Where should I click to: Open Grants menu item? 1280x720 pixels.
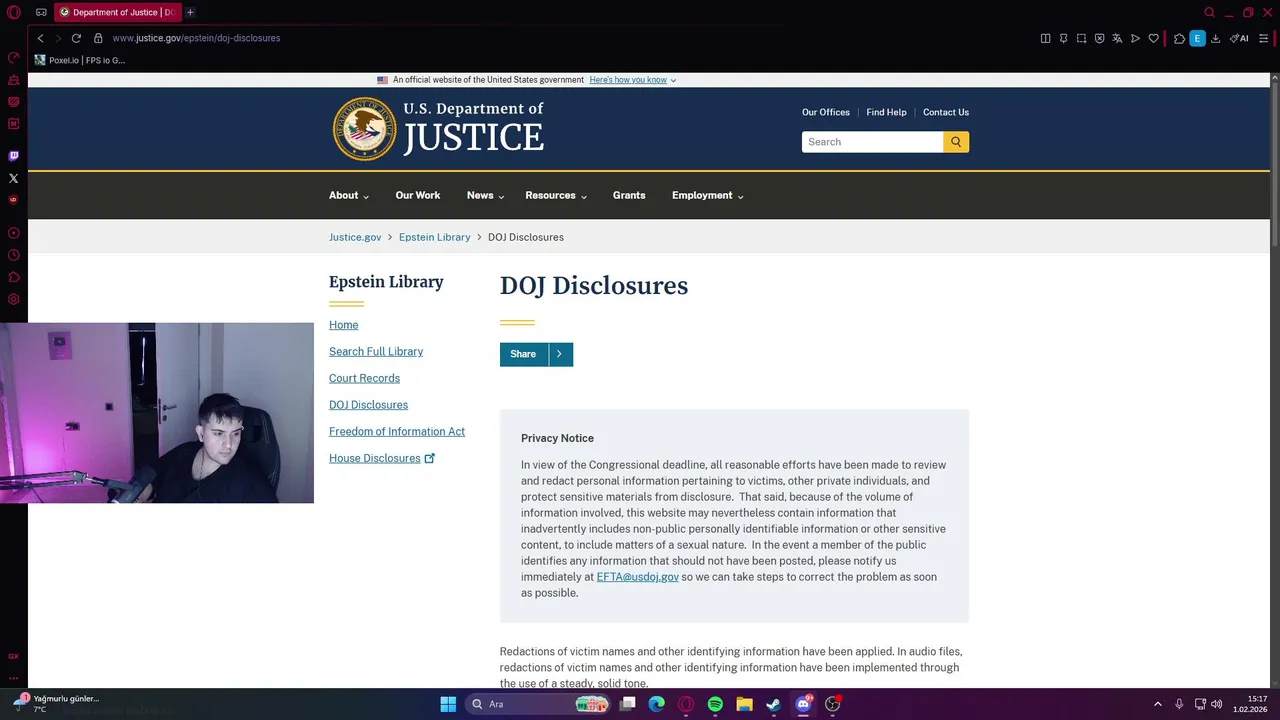tap(629, 195)
